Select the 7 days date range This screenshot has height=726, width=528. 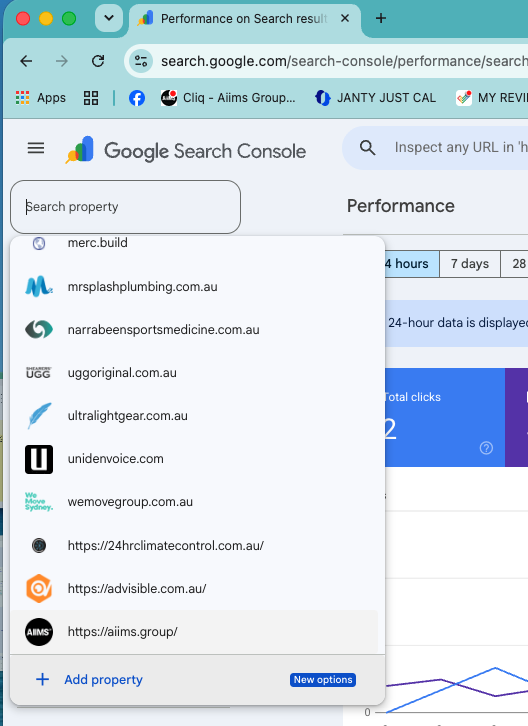(x=470, y=264)
